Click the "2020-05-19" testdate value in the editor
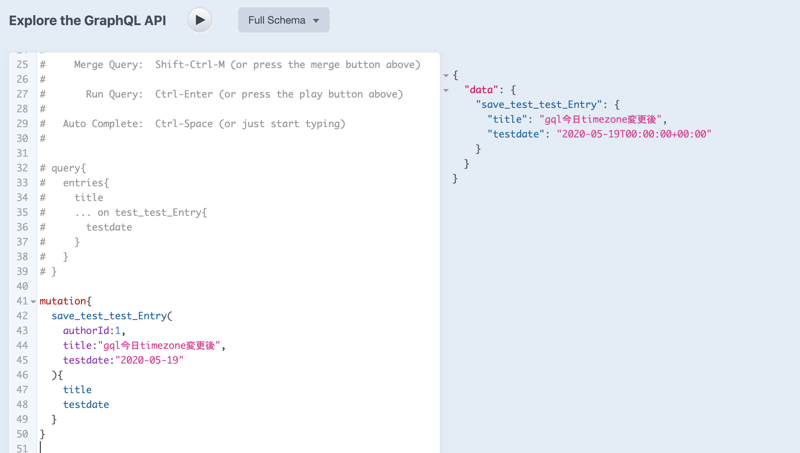The image size is (800, 453). click(x=149, y=360)
